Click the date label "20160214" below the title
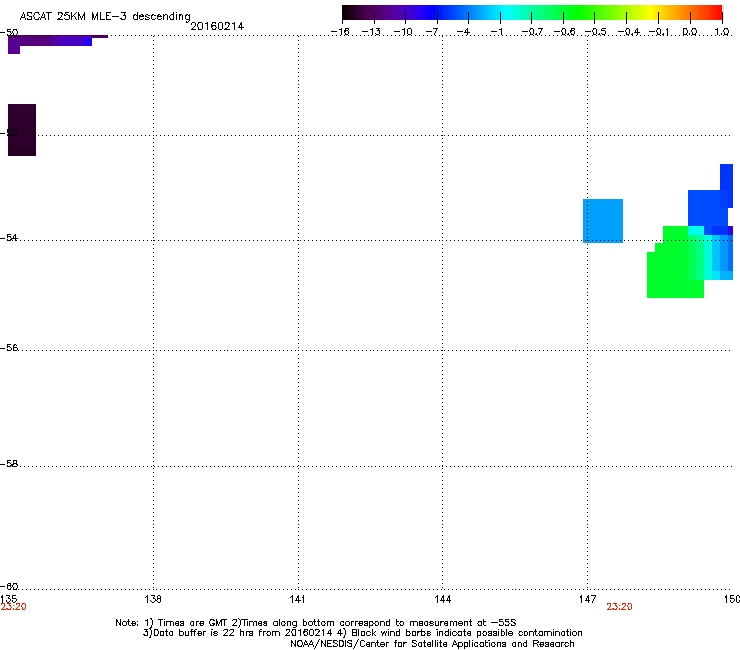 [x=217, y=26]
